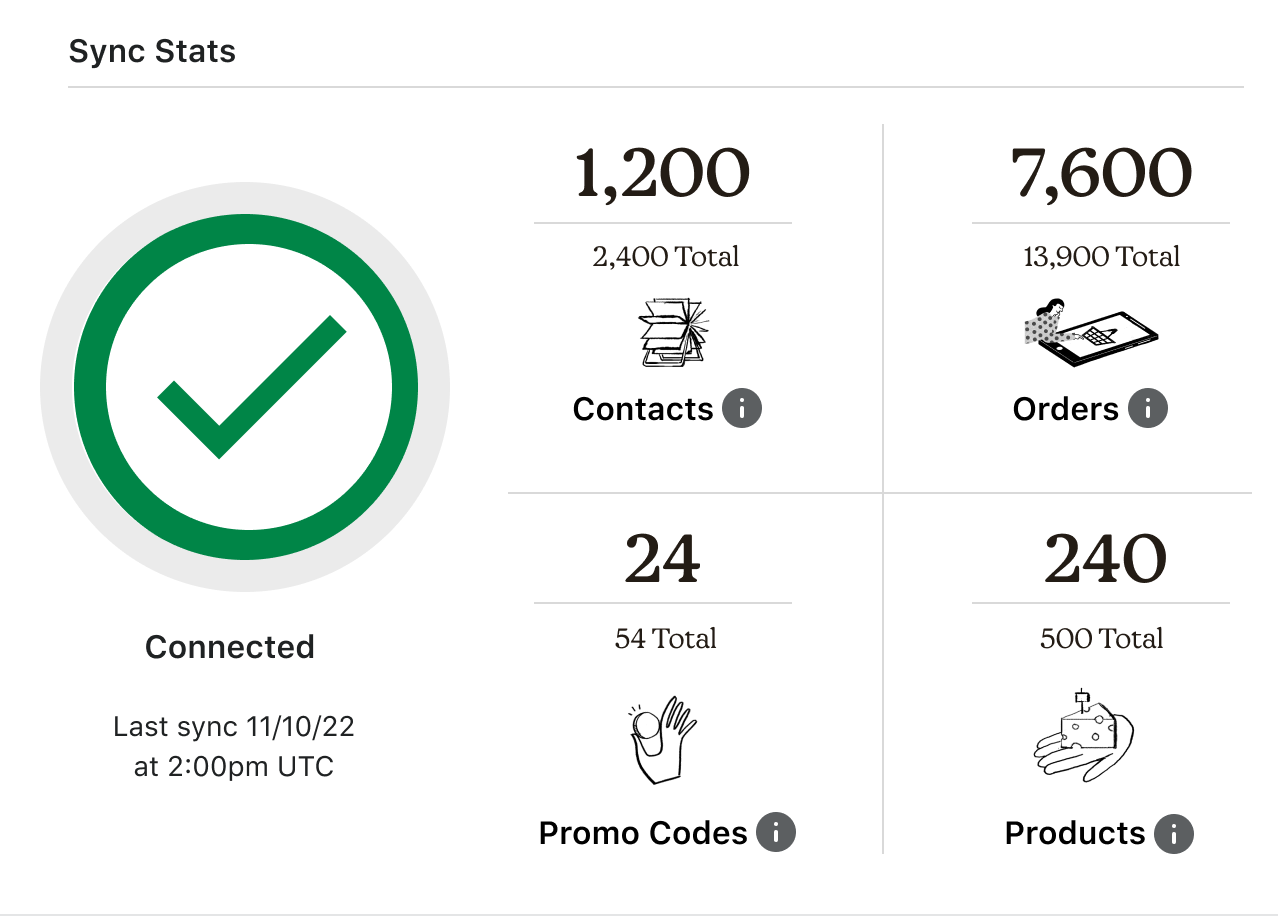Click the Promo Codes hand-with-coin illustration
1278x920 pixels.
pos(663,739)
